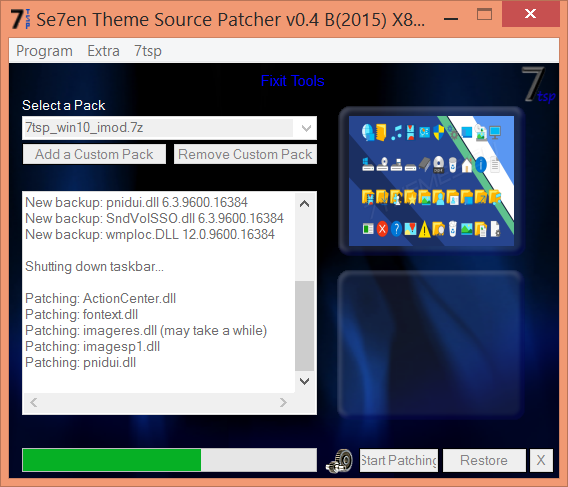The height and width of the screenshot is (487, 568).
Task: Click the 'Select a Pack' label
Action: (x=63, y=105)
